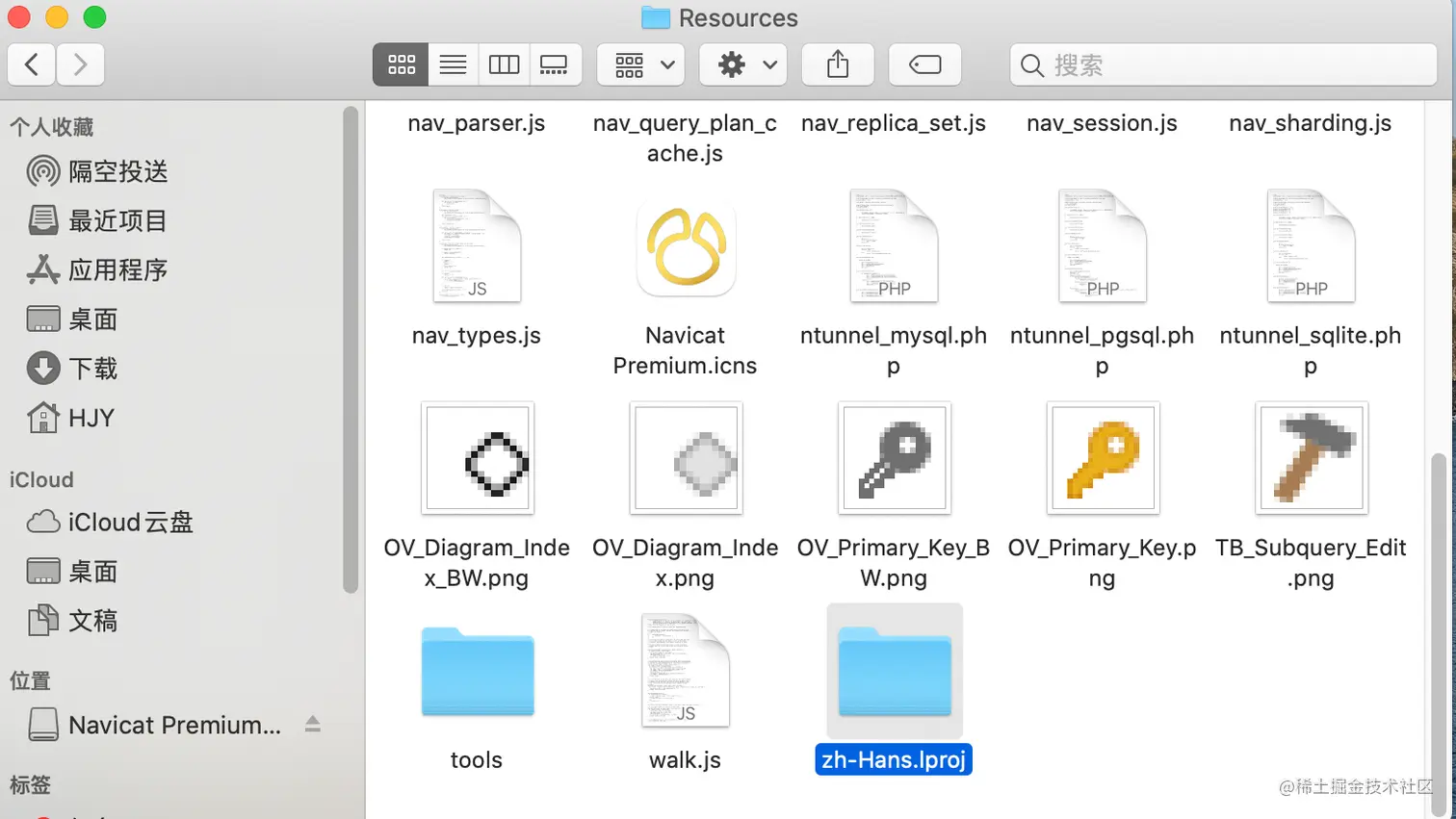Open 最近项目 in the sidebar
The image size is (1456, 819).
coord(96,220)
